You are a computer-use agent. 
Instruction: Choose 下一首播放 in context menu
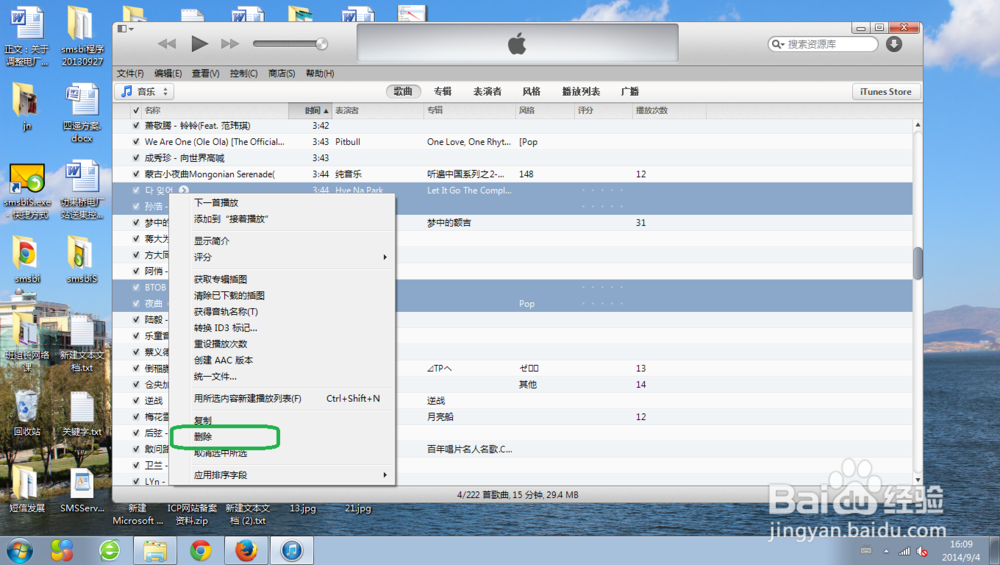coord(284,202)
